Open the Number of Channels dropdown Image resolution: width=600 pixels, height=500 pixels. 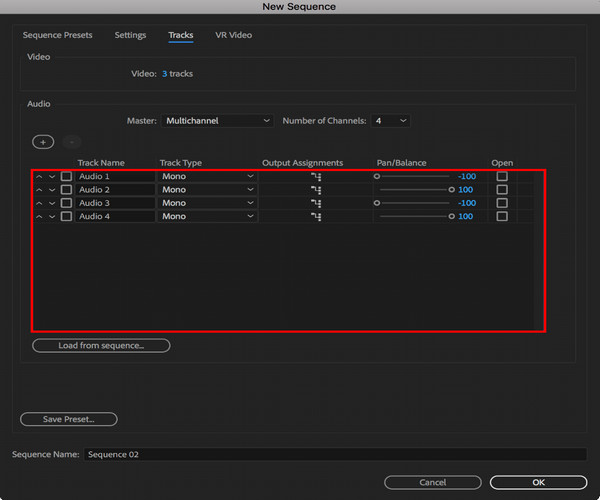(x=390, y=121)
